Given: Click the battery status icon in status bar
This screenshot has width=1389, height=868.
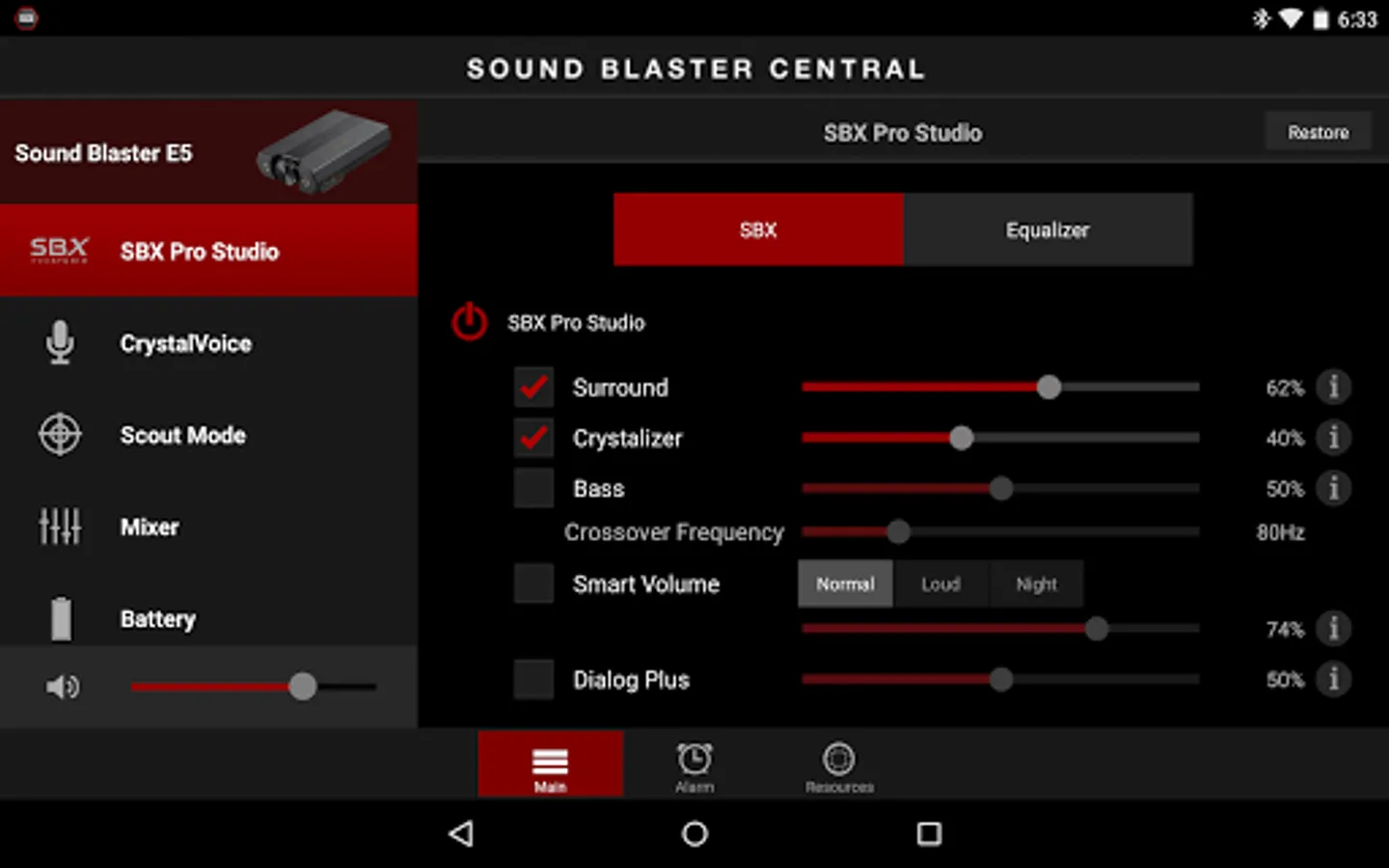Looking at the screenshot, I should 1321,19.
